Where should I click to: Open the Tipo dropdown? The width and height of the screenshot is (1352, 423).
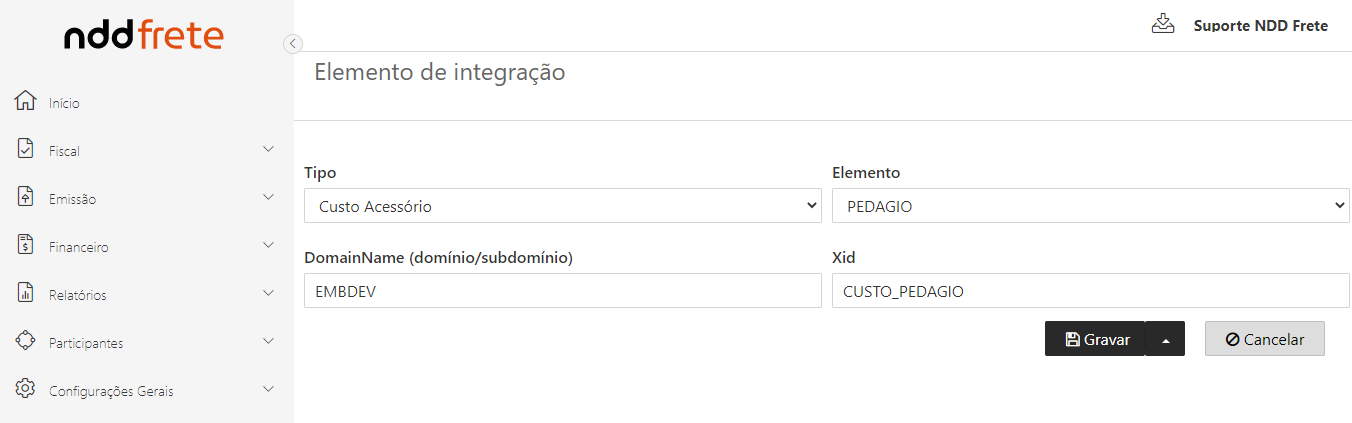(562, 206)
